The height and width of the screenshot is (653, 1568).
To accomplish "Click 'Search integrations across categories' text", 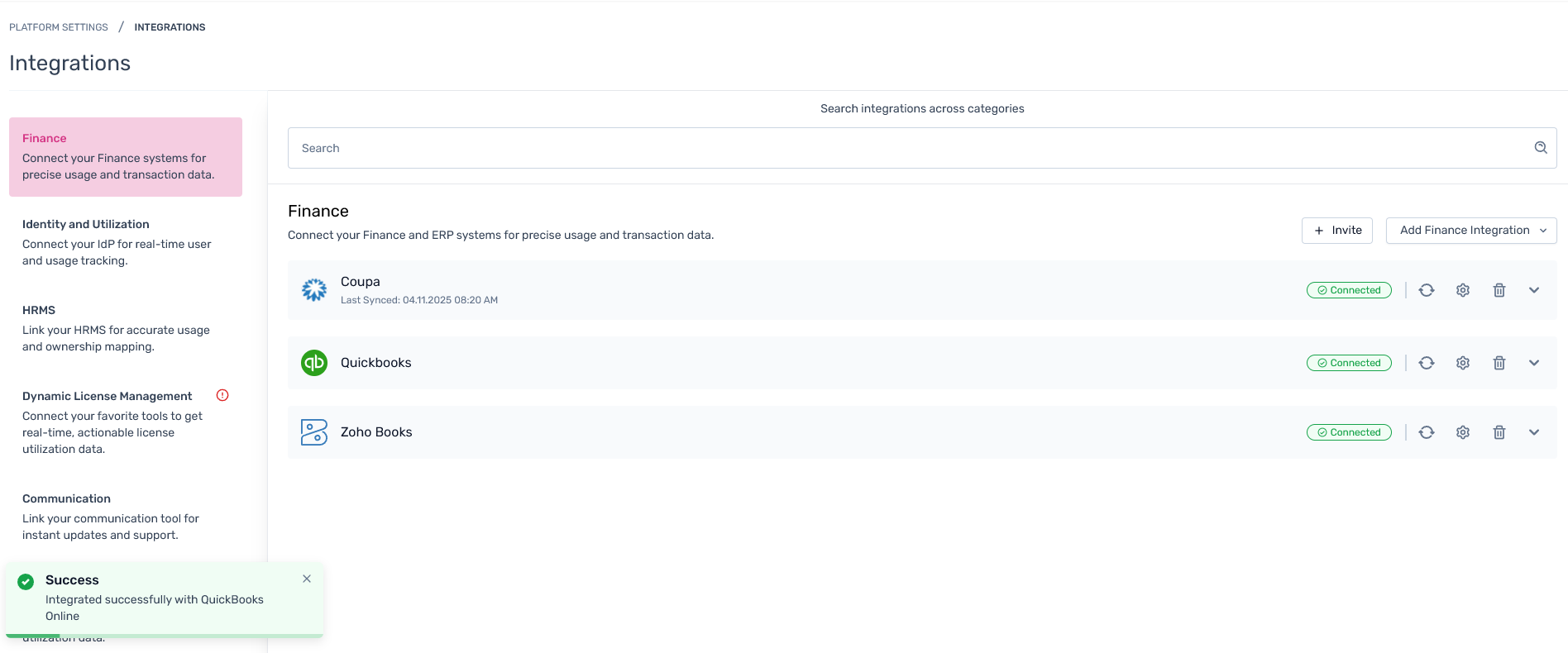I will click(922, 108).
